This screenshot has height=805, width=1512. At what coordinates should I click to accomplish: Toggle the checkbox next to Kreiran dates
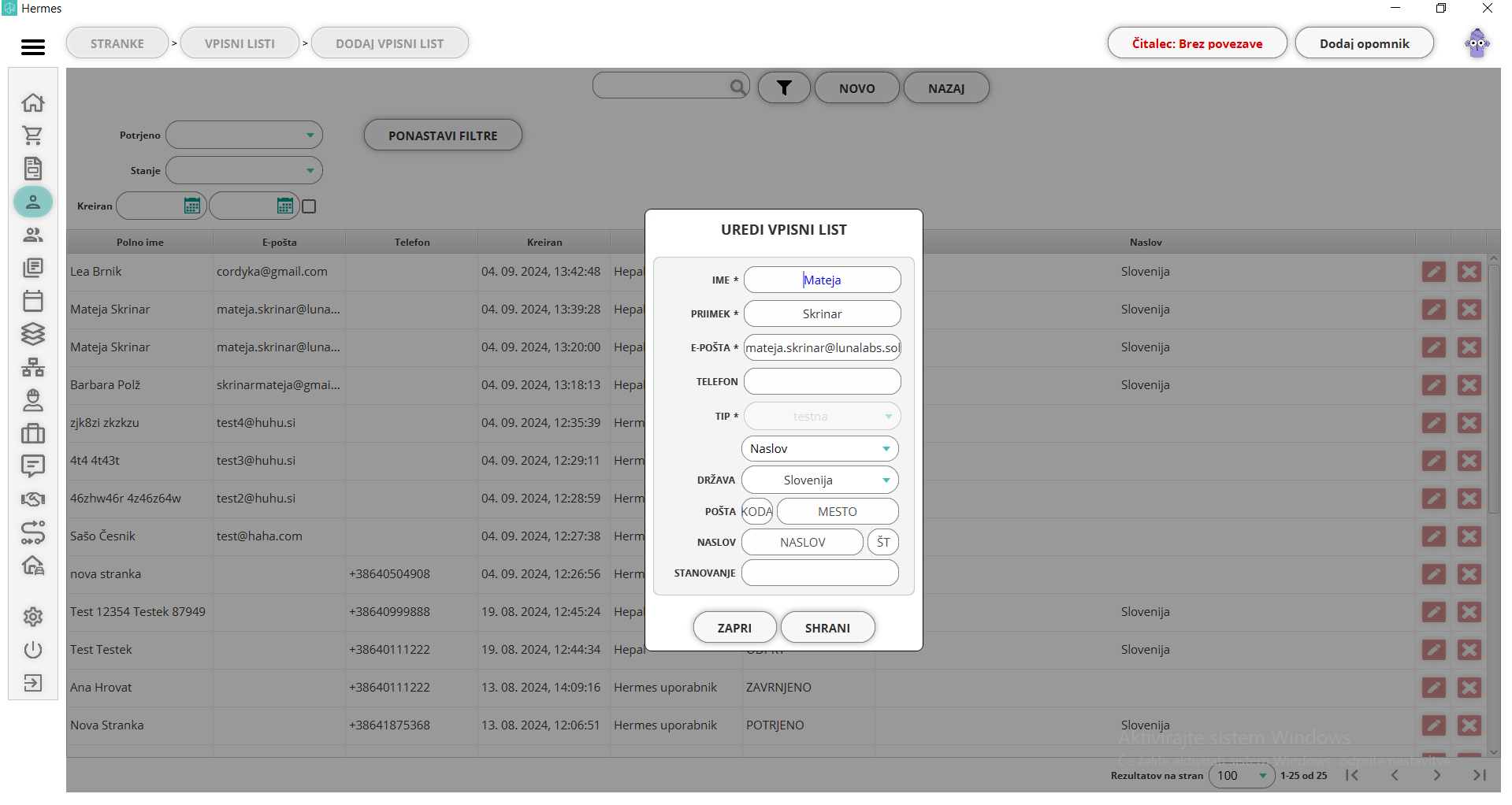click(x=309, y=206)
